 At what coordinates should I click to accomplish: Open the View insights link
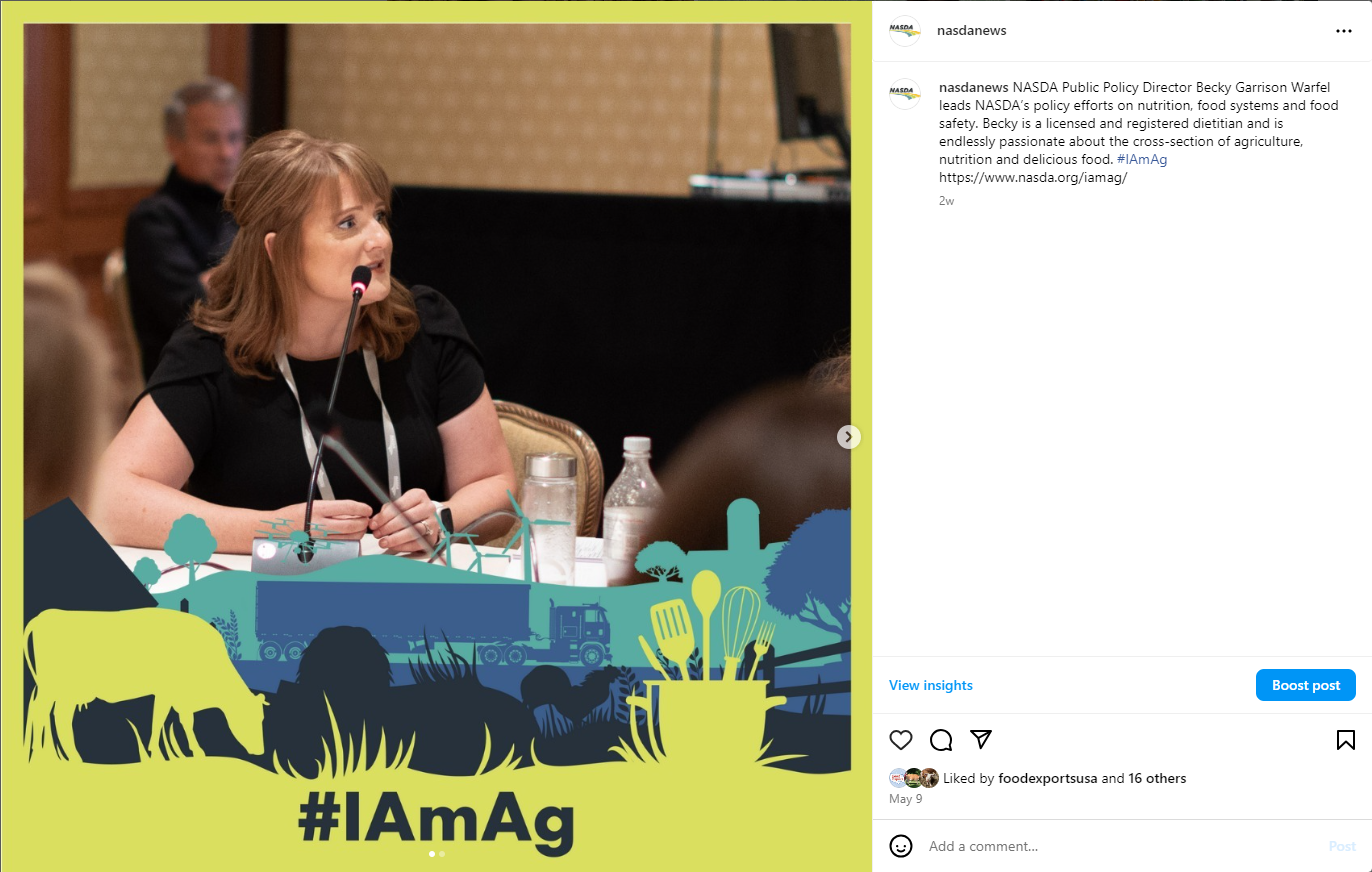point(931,685)
